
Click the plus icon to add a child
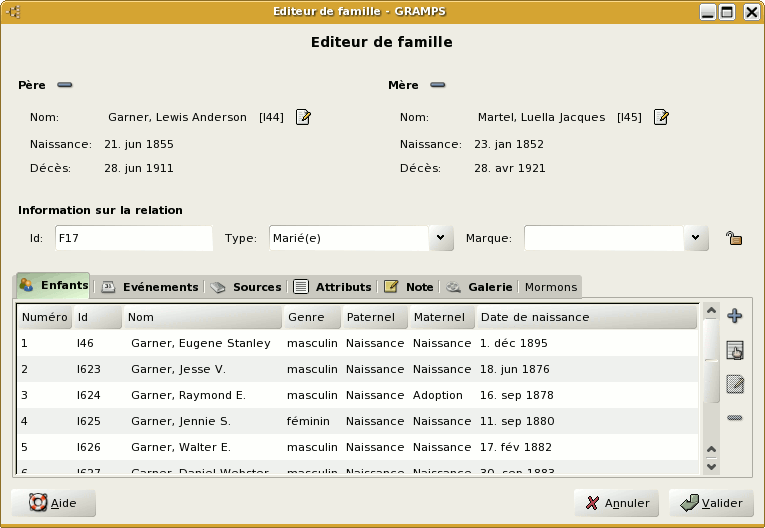[x=735, y=316]
